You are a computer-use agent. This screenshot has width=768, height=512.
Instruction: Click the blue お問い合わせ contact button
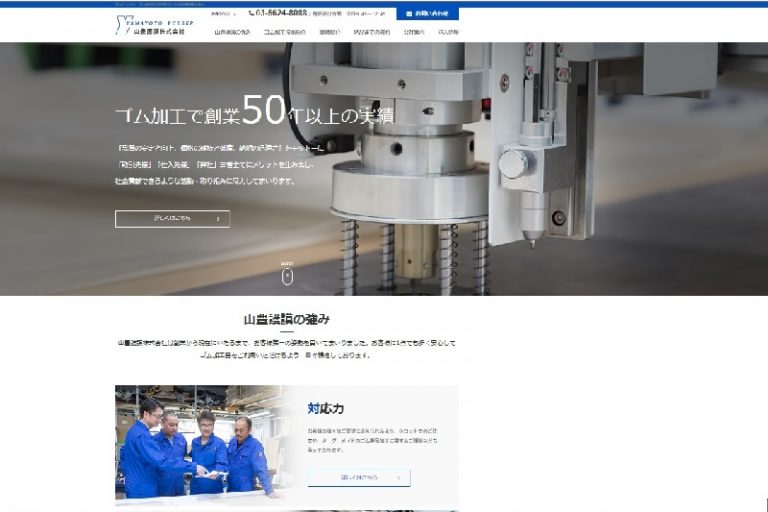click(427, 13)
